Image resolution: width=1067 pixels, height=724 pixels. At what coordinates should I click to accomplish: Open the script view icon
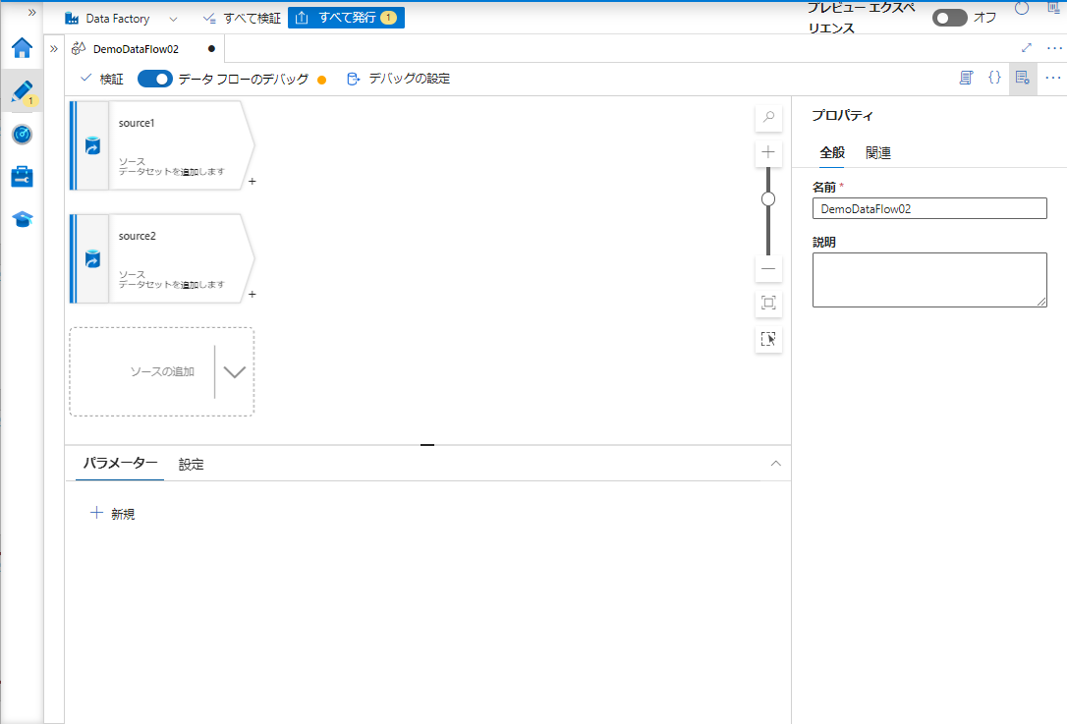coord(966,78)
